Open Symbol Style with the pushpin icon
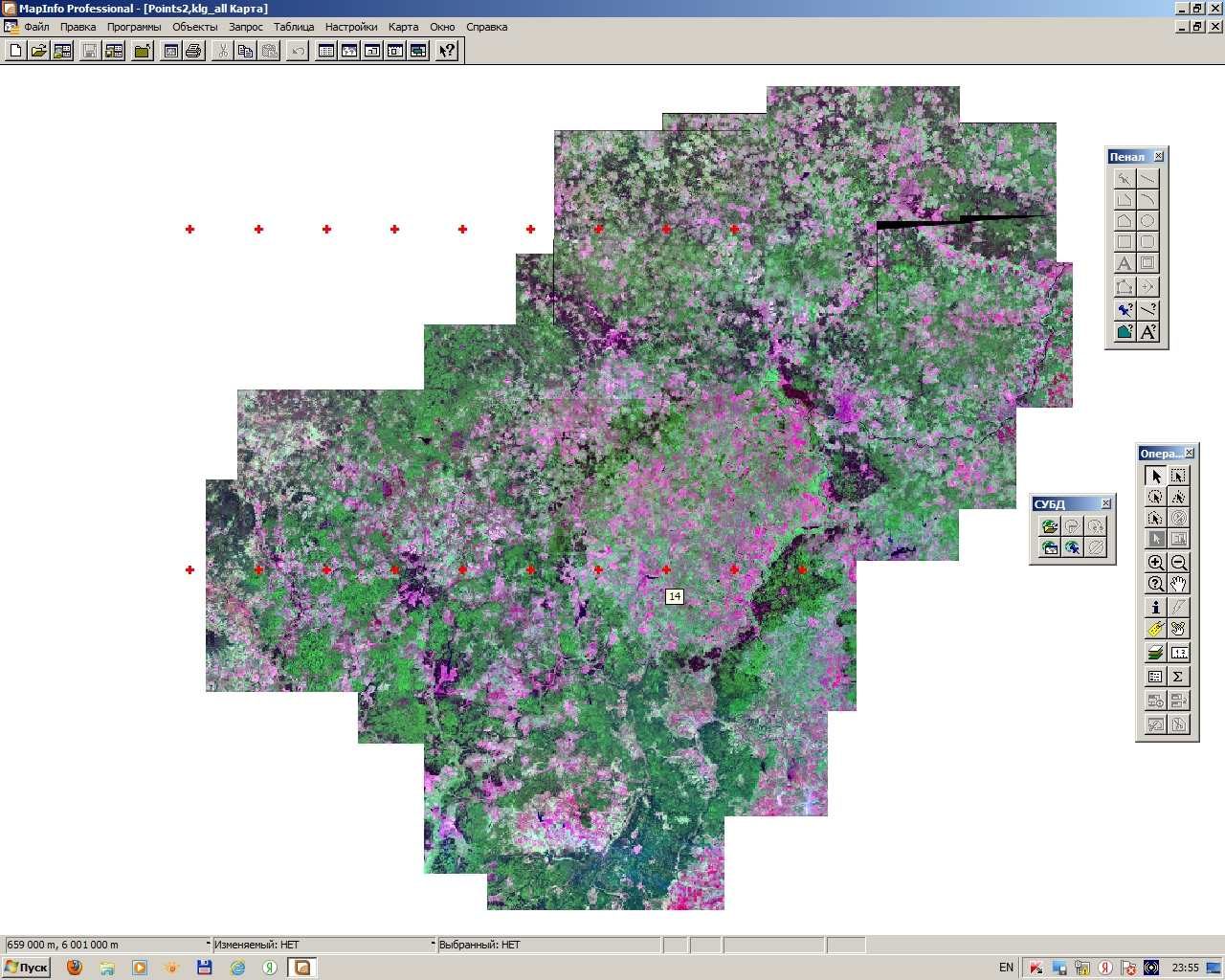This screenshot has width=1225, height=980. (1125, 309)
